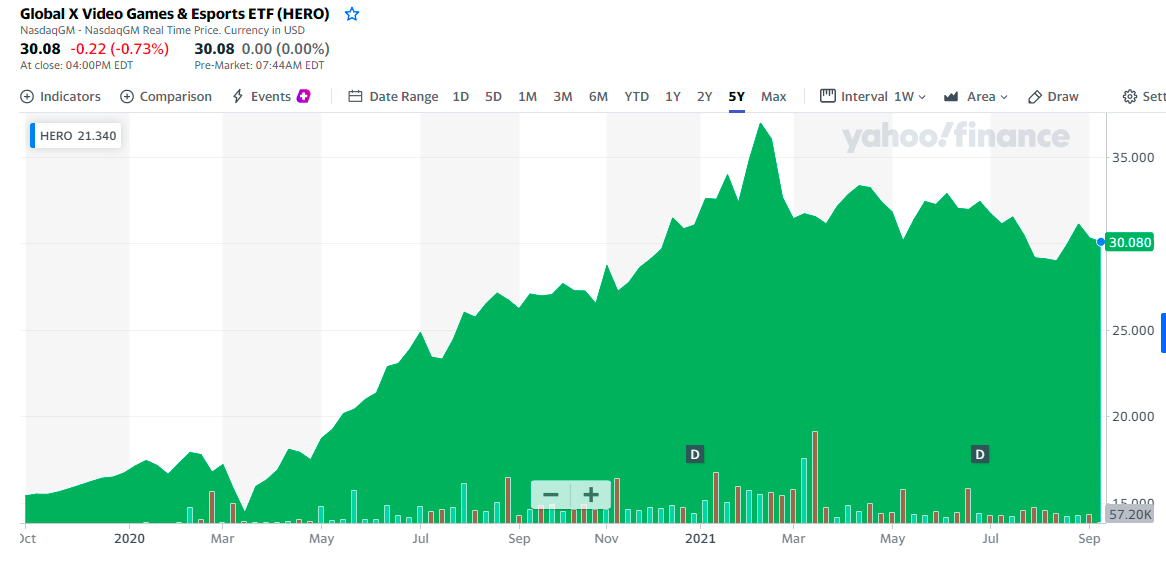Select the 3M range
1166x572 pixels.
563,97
